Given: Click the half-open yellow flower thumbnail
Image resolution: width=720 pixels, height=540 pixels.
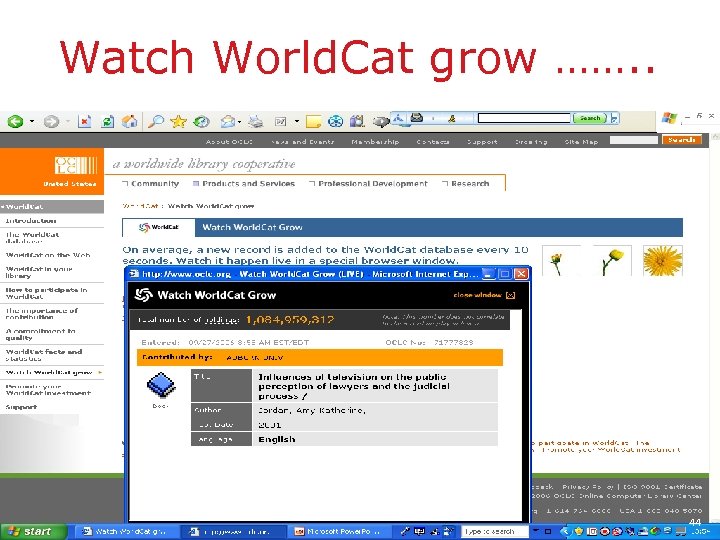Looking at the screenshot, I should 613,261.
